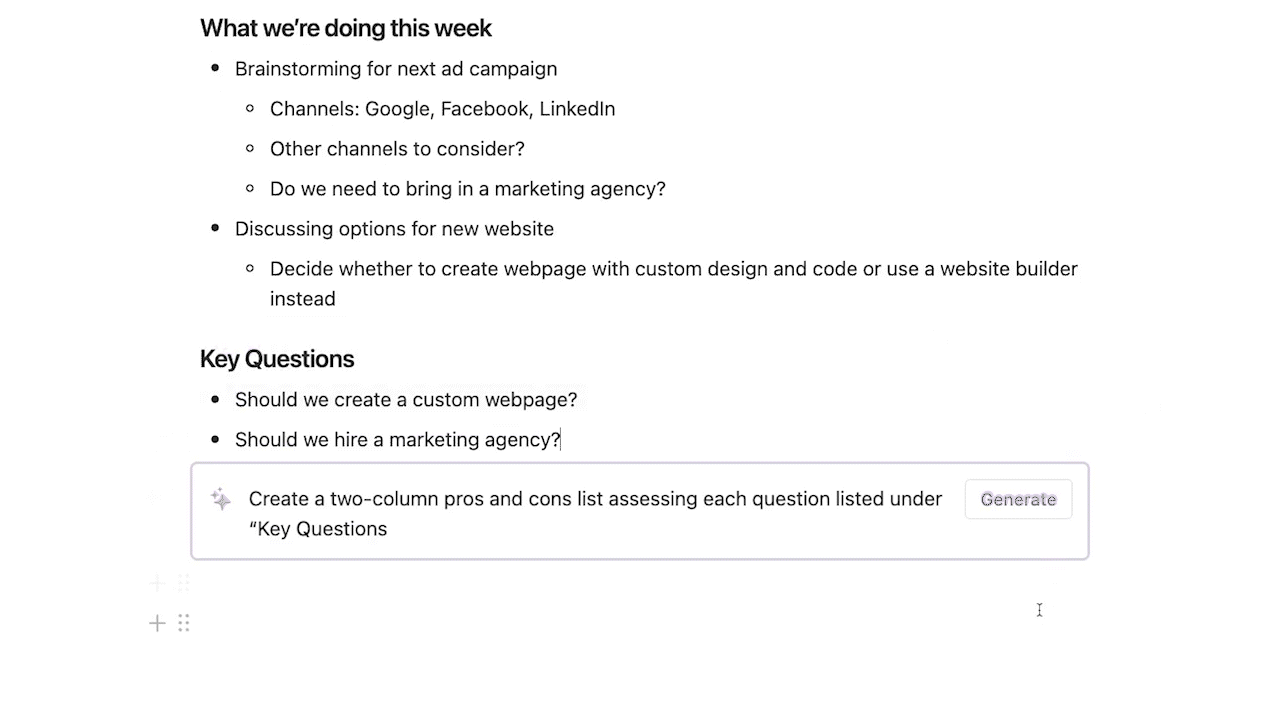Click the six-dot drag handle icon
Image resolution: width=1280 pixels, height=720 pixels.
click(184, 624)
